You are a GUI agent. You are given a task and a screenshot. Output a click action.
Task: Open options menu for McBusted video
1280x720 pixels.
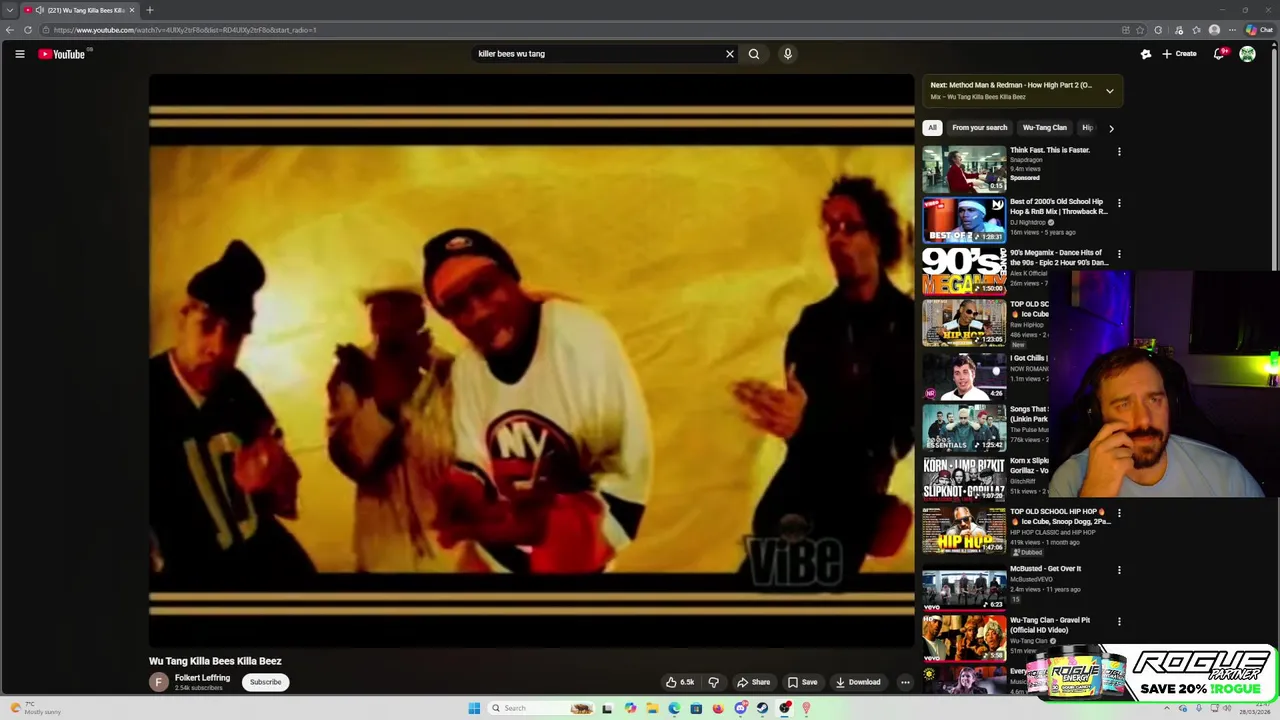point(1119,570)
